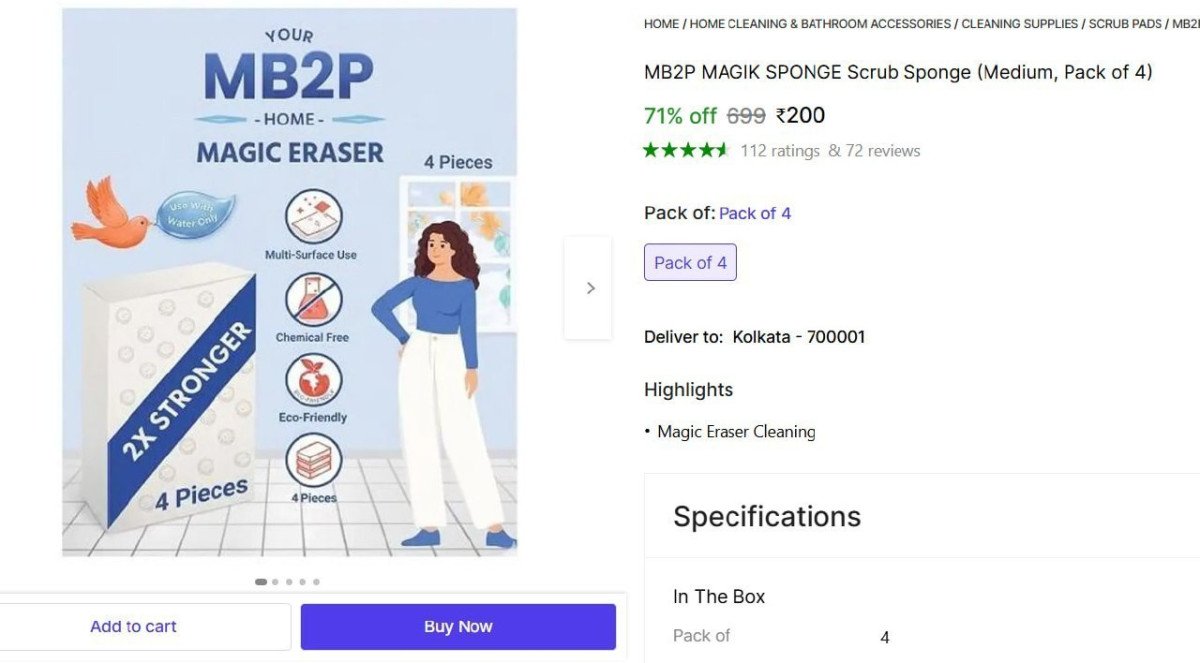Viewport: 1200px width, 663px height.
Task: Click the Buy Now button
Action: pos(458,627)
